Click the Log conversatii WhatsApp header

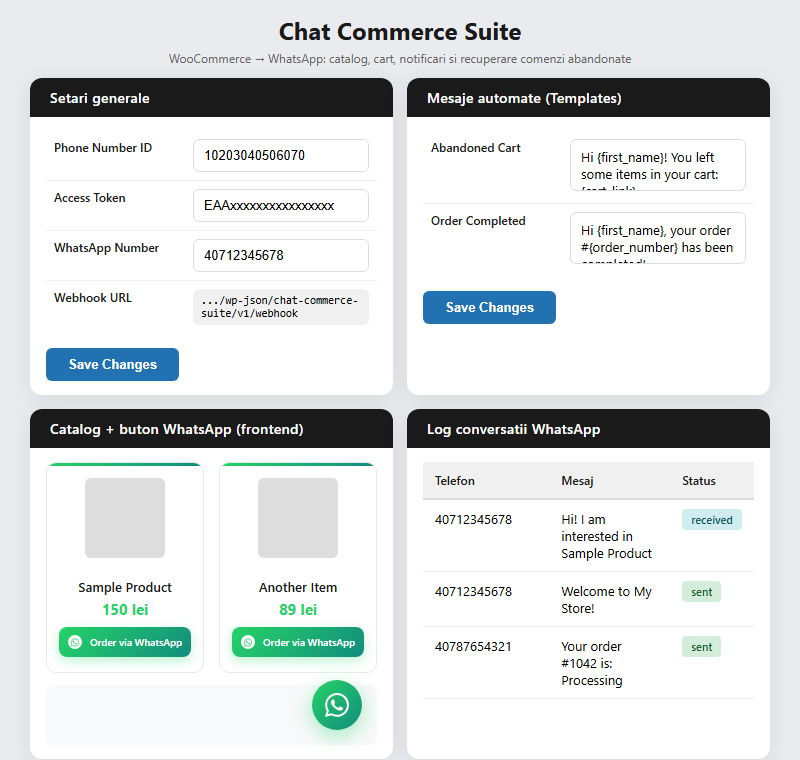(588, 429)
